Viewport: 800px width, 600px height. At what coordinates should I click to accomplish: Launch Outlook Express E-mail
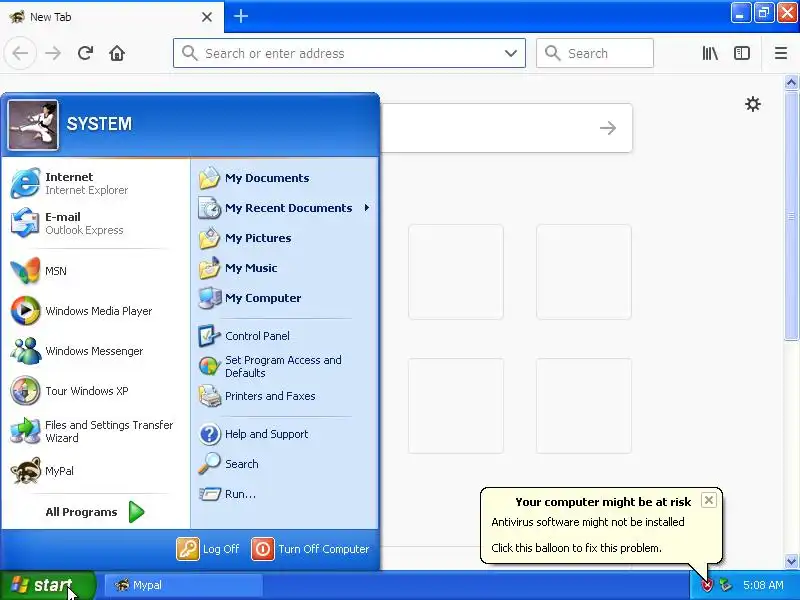[95, 223]
